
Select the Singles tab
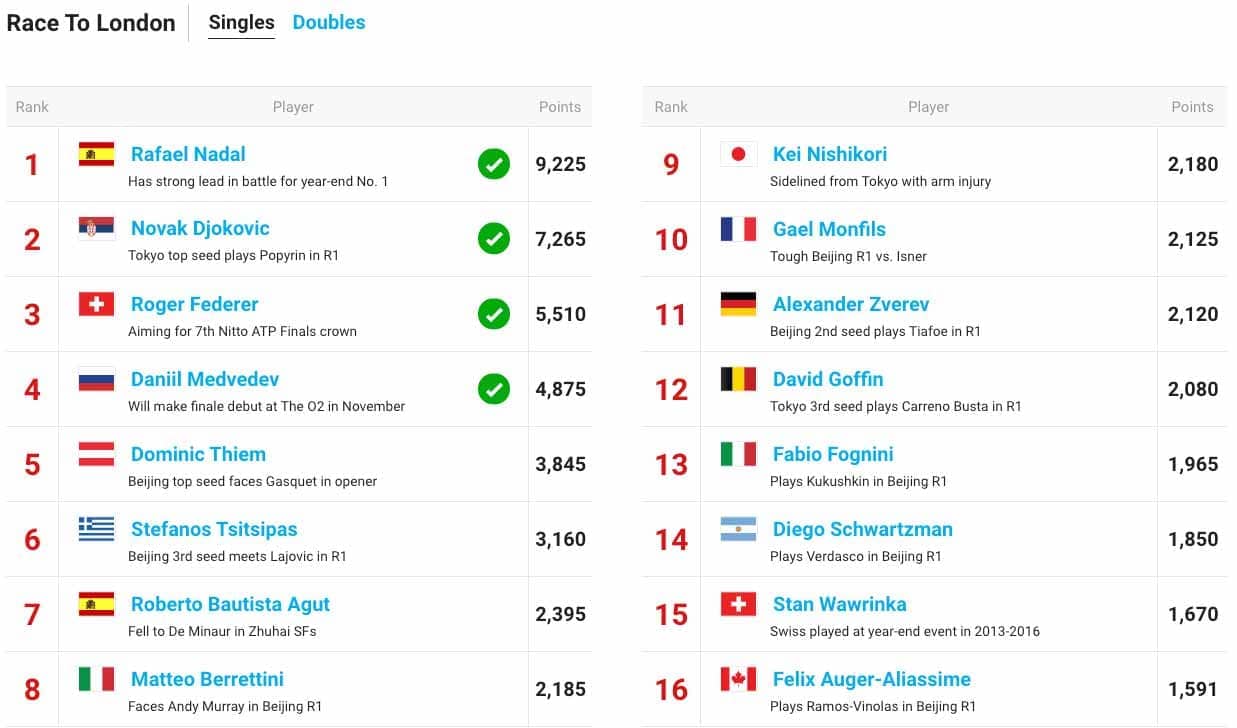click(x=241, y=22)
